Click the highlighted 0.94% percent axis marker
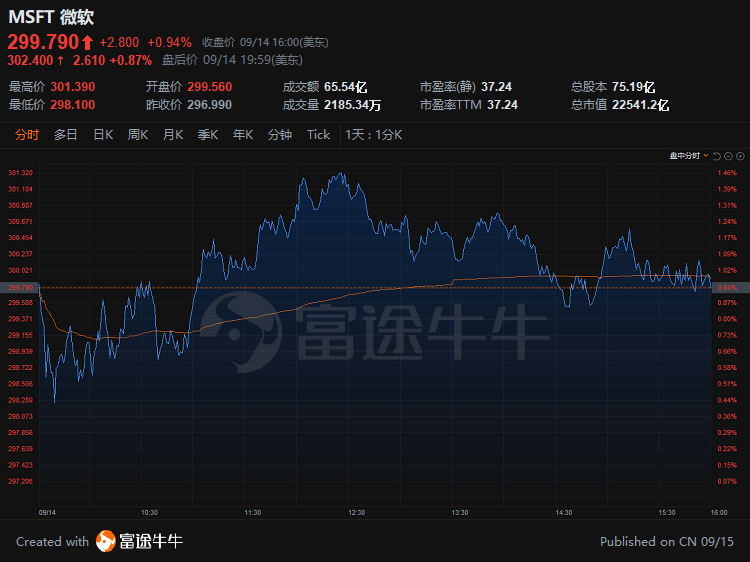Screen dimensions: 750x562 pos(730,287)
